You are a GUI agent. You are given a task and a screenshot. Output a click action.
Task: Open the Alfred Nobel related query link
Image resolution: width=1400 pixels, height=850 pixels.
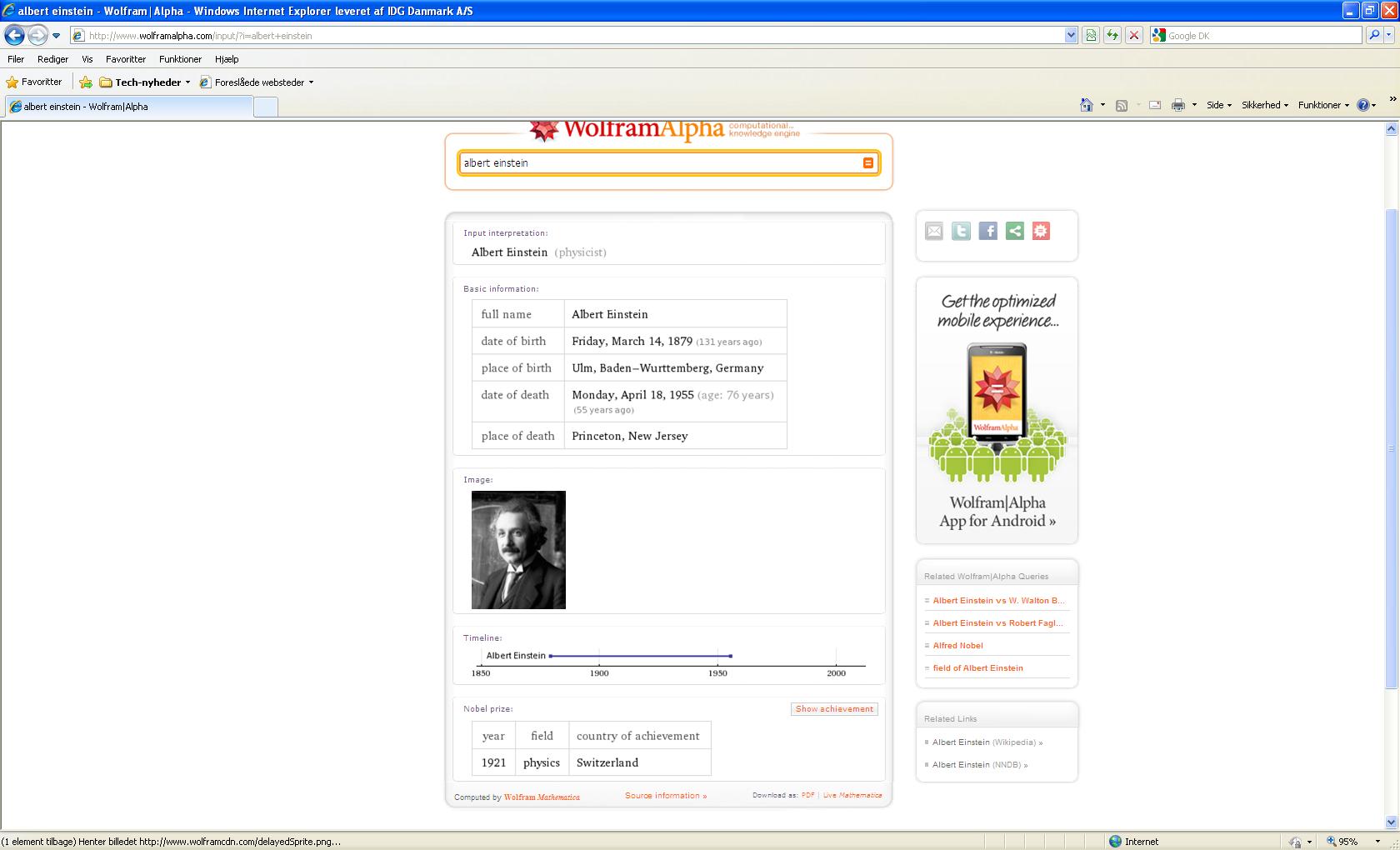pos(957,646)
